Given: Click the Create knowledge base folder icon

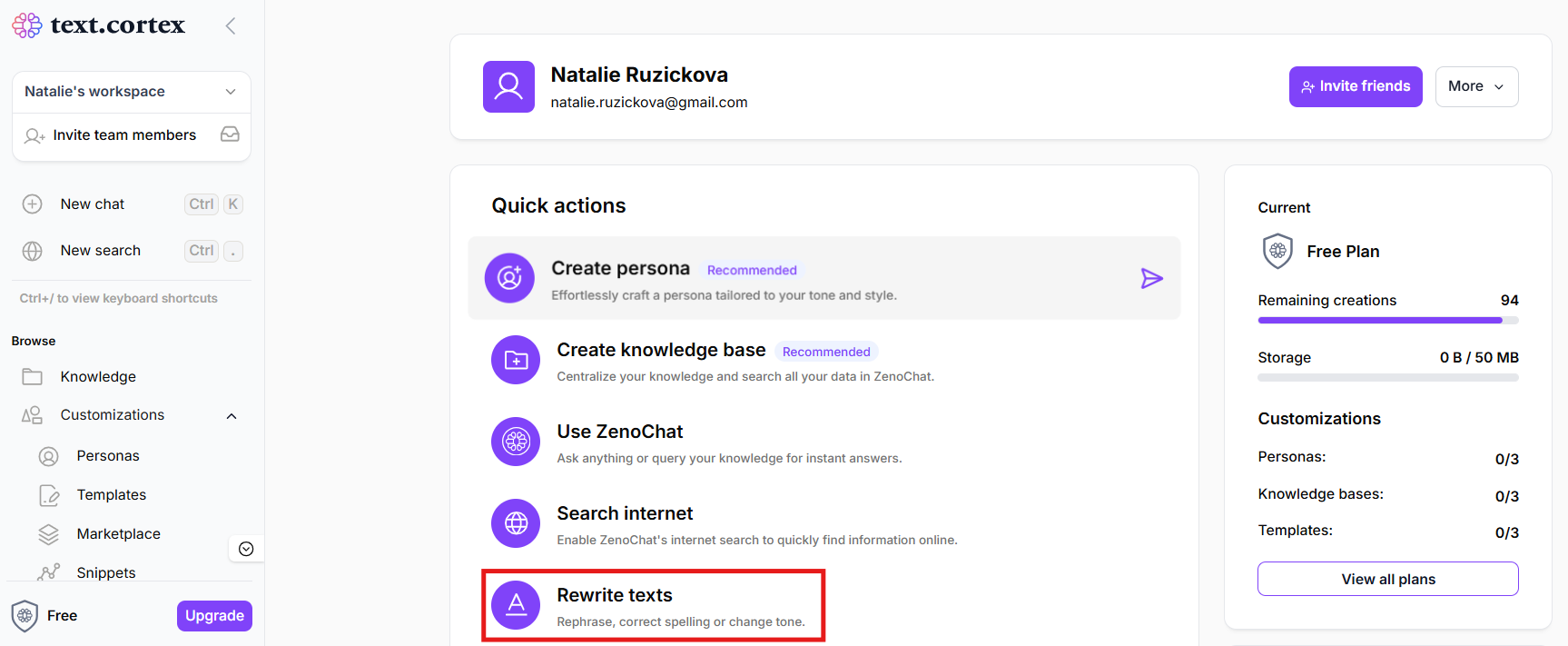Looking at the screenshot, I should (x=516, y=360).
